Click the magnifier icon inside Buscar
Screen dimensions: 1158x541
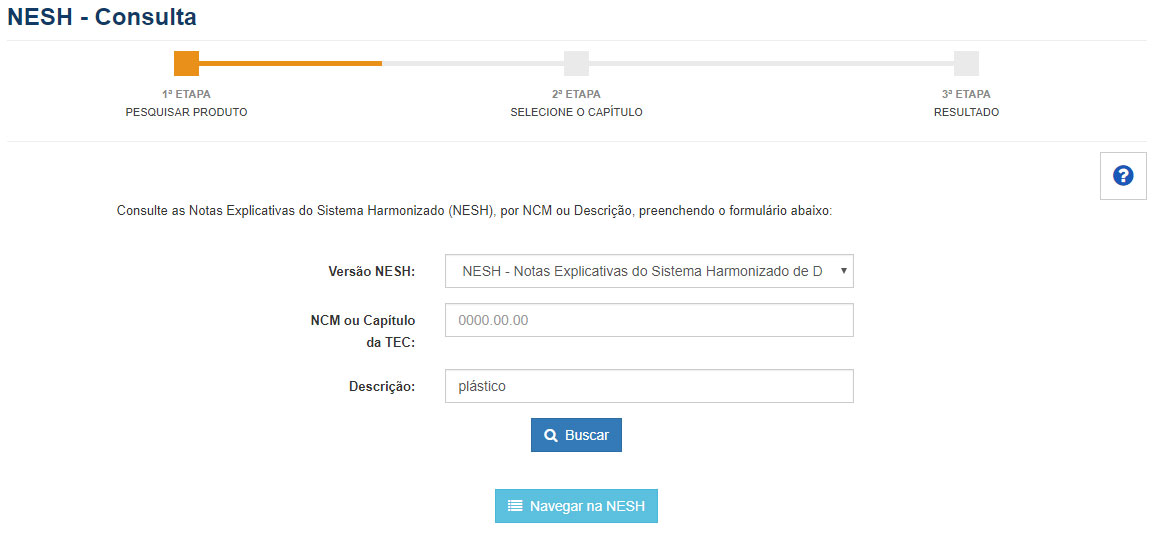click(551, 436)
